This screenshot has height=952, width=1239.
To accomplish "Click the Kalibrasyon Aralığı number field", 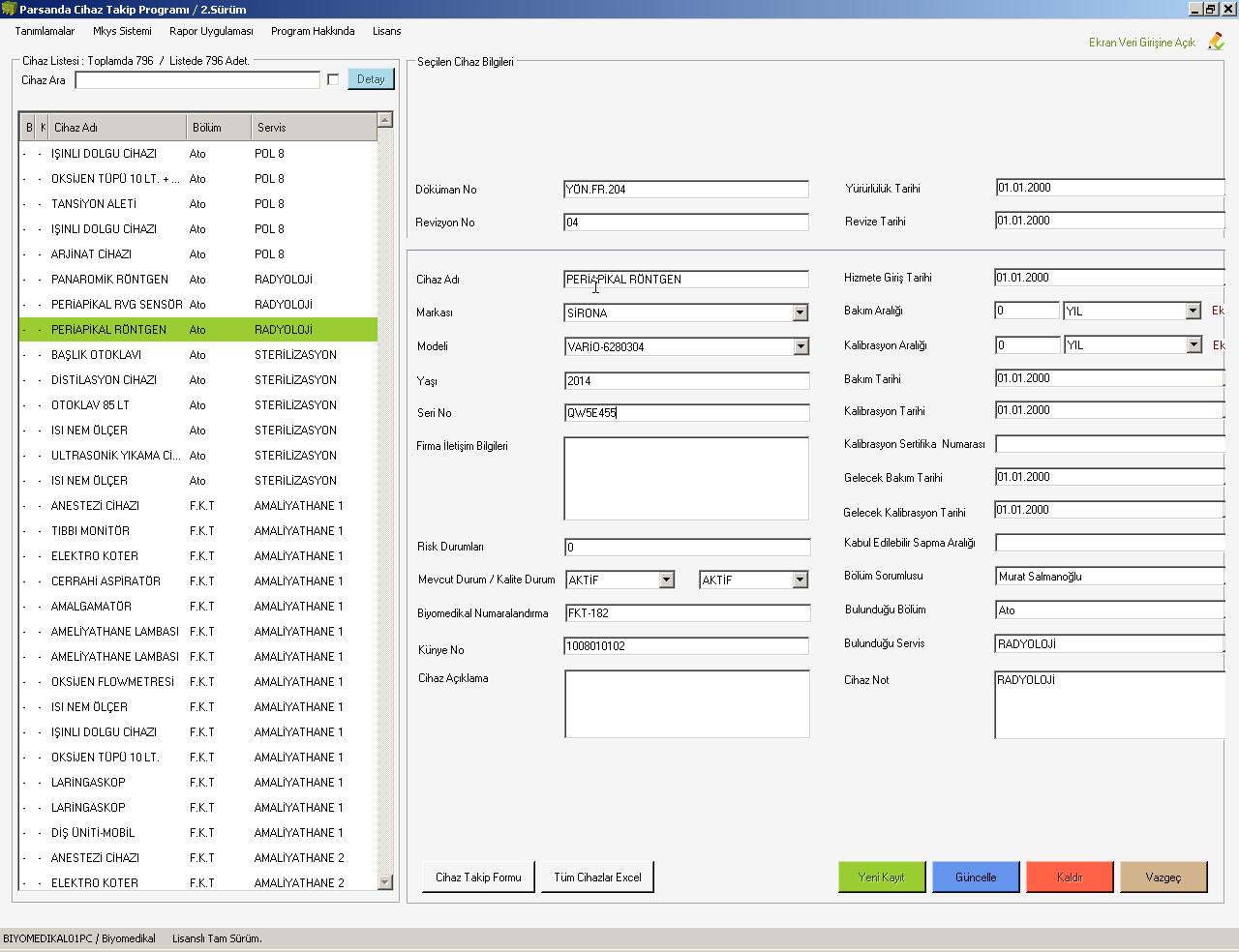I will [x=1028, y=344].
